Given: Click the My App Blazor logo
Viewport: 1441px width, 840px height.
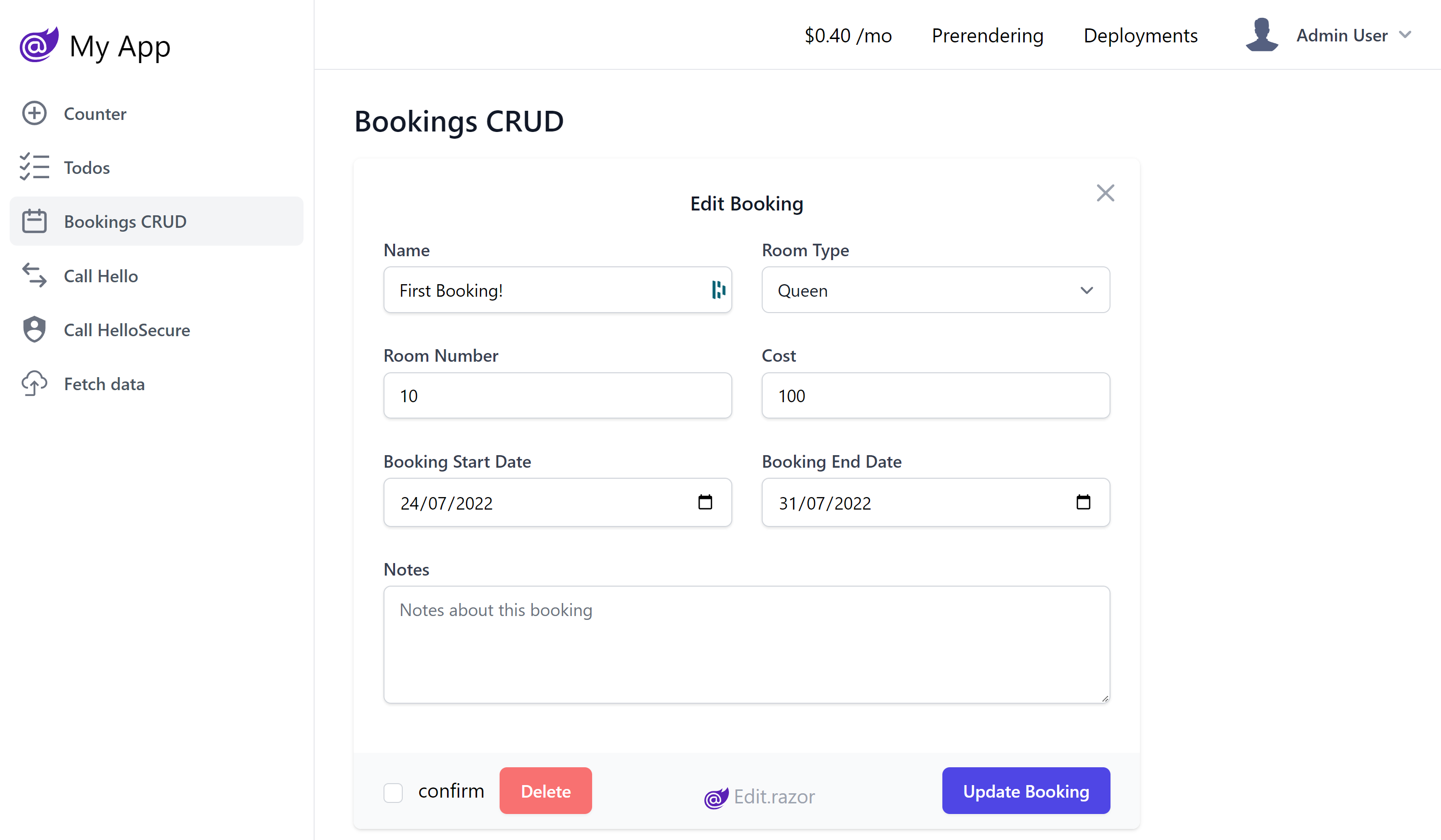Looking at the screenshot, I should [x=39, y=45].
